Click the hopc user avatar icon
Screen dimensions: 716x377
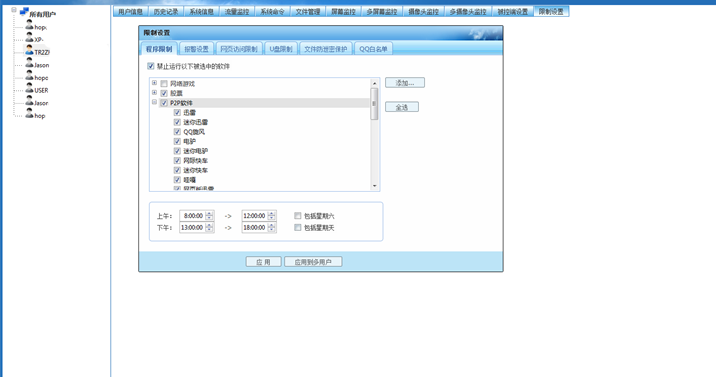click(29, 76)
